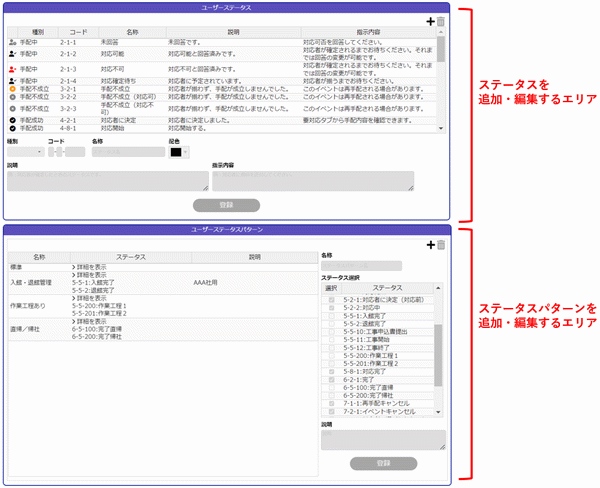Toggle checkbox for 6-2-1:完了 status
This screenshot has height=488, width=600.
pyautogui.click(x=332, y=379)
